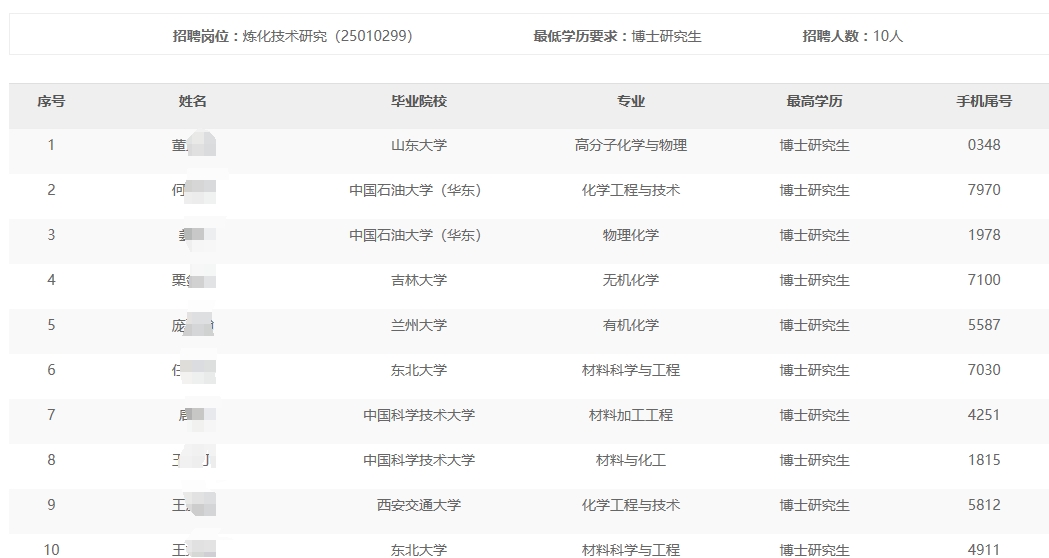Select the 兰州大学 cell

[x=419, y=325]
